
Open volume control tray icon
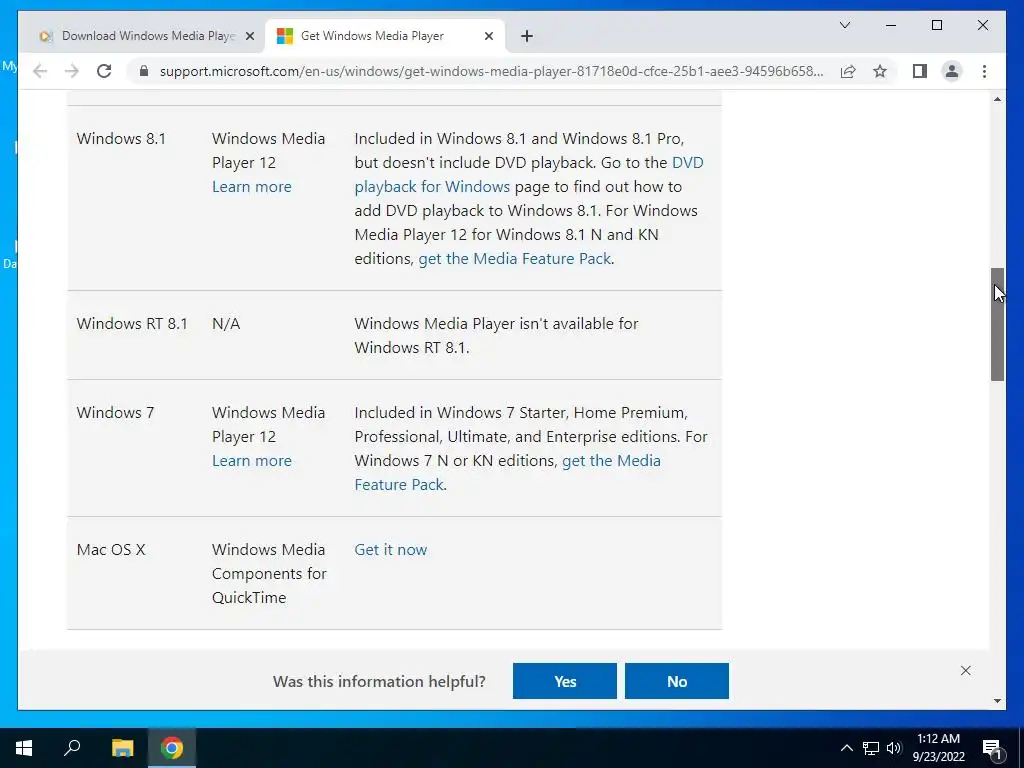pos(894,748)
